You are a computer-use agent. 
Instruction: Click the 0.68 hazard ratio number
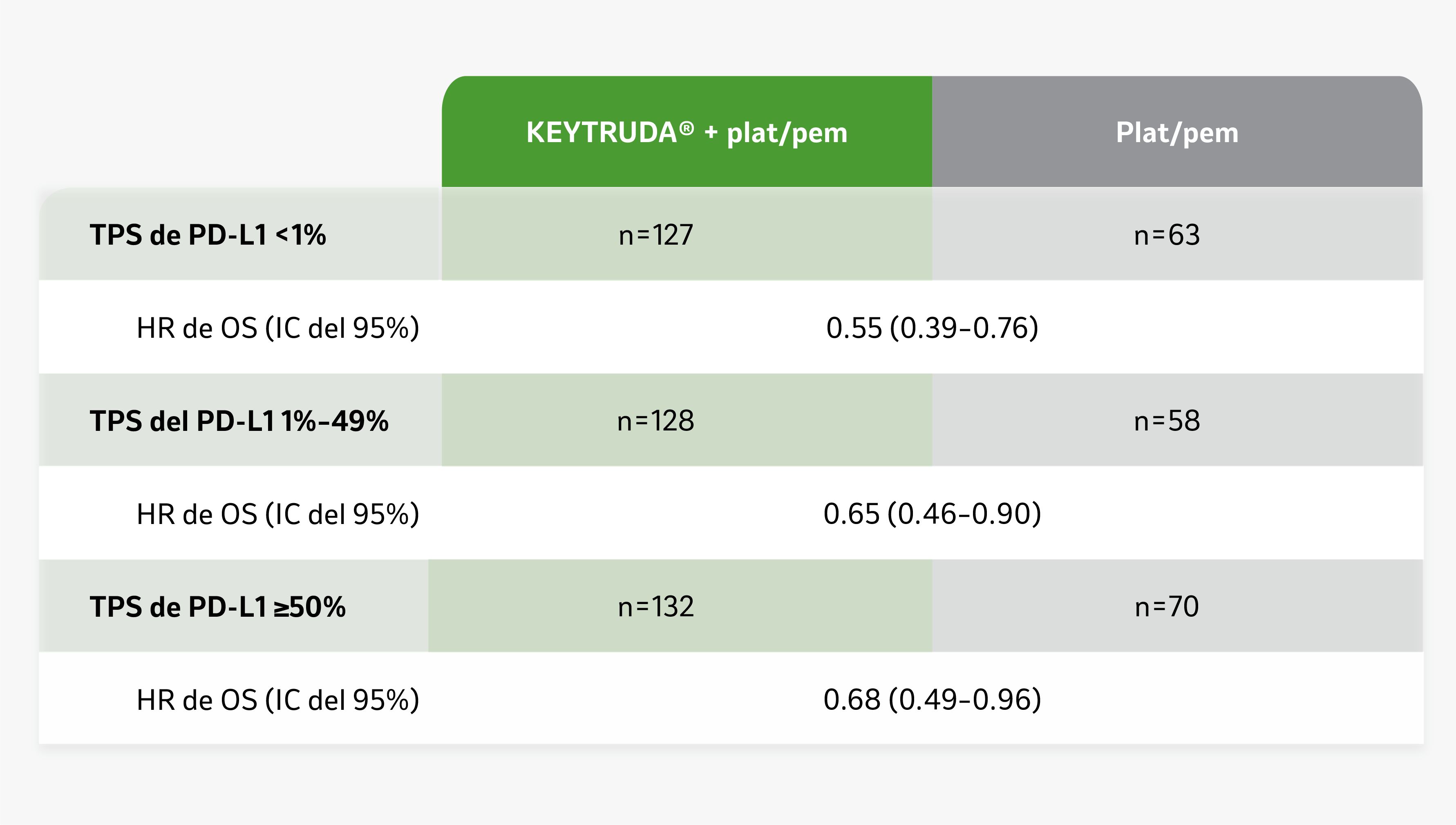(852, 700)
